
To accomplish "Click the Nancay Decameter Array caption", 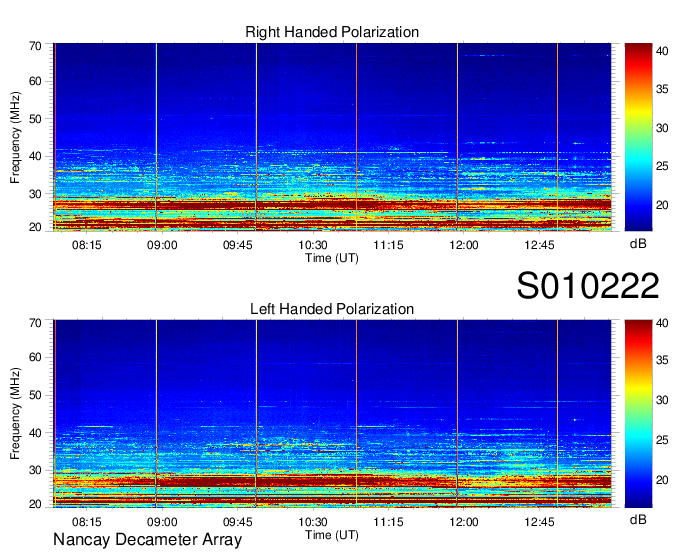I will (147, 539).
